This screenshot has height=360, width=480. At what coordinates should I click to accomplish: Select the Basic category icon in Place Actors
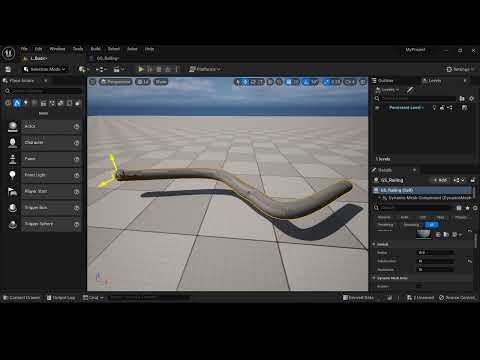17,103
